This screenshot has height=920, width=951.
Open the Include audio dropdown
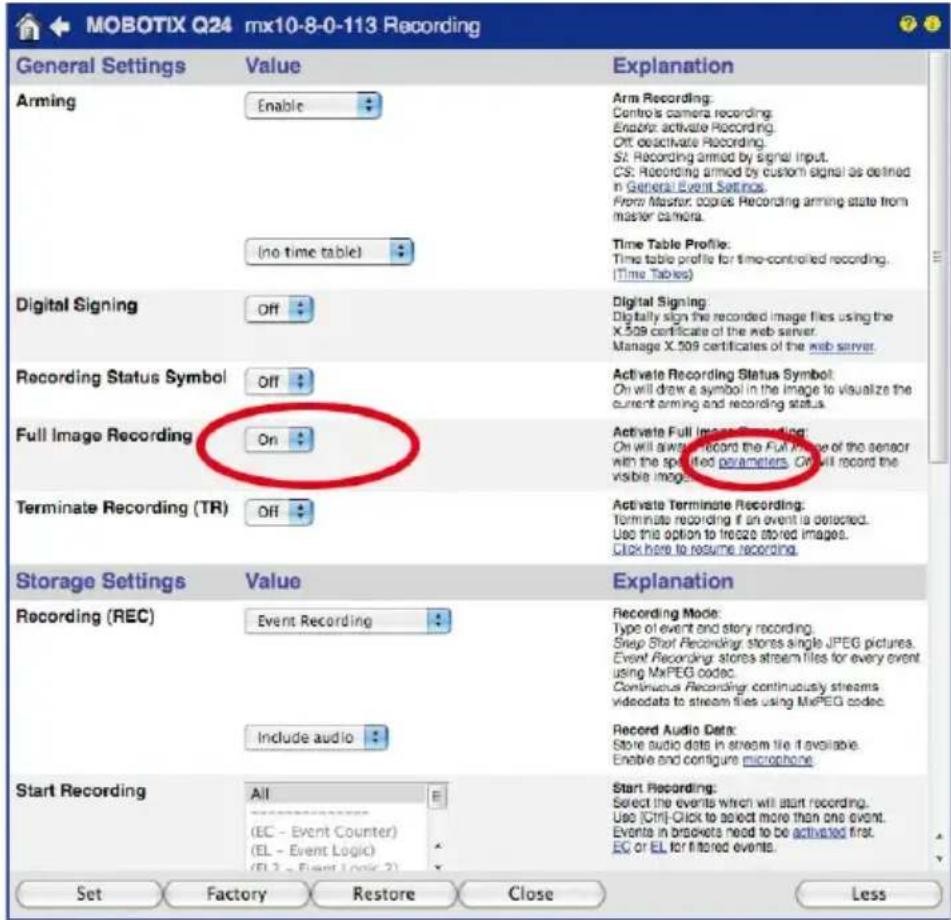coord(316,737)
